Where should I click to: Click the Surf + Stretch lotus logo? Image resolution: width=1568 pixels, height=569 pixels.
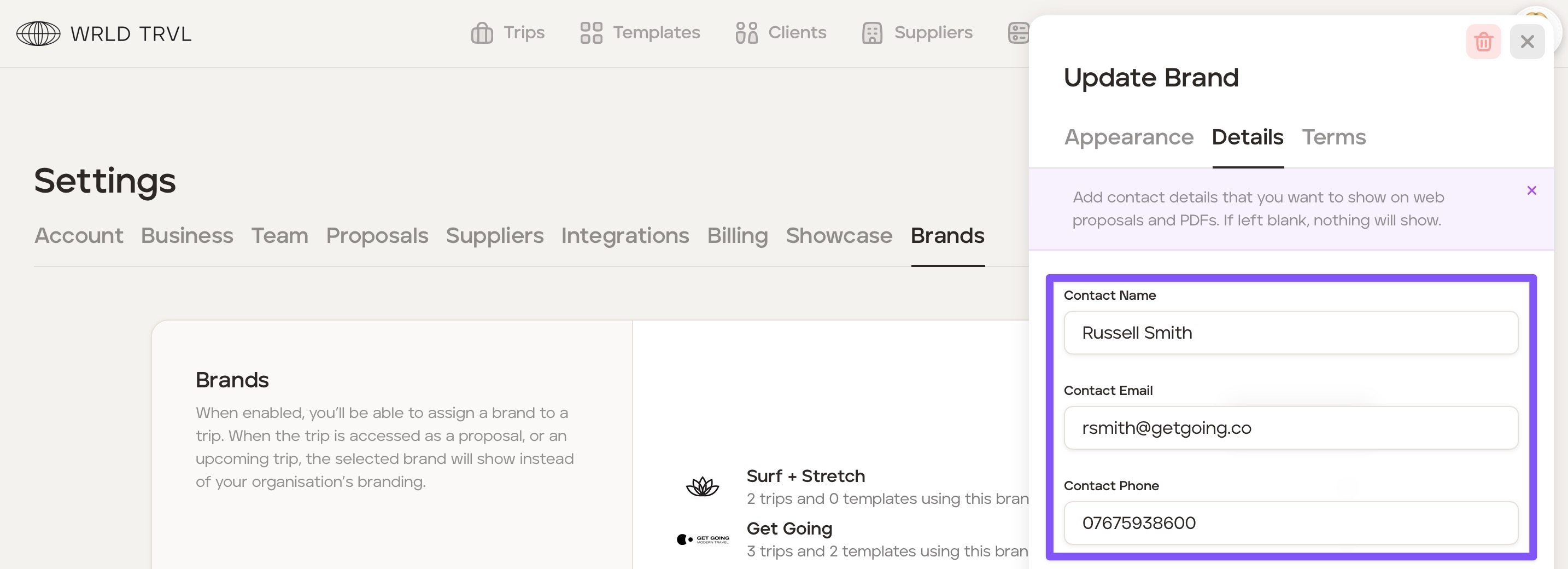coord(703,486)
